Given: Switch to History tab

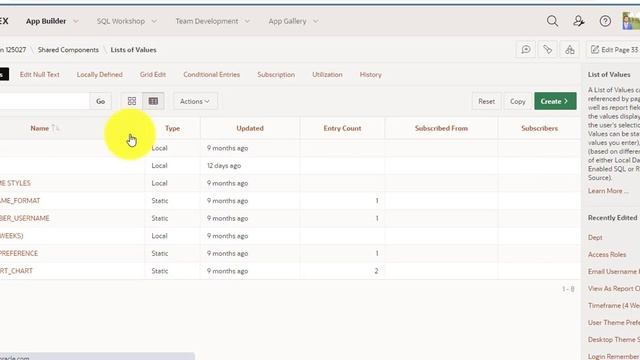Looking at the screenshot, I should 371,75.
